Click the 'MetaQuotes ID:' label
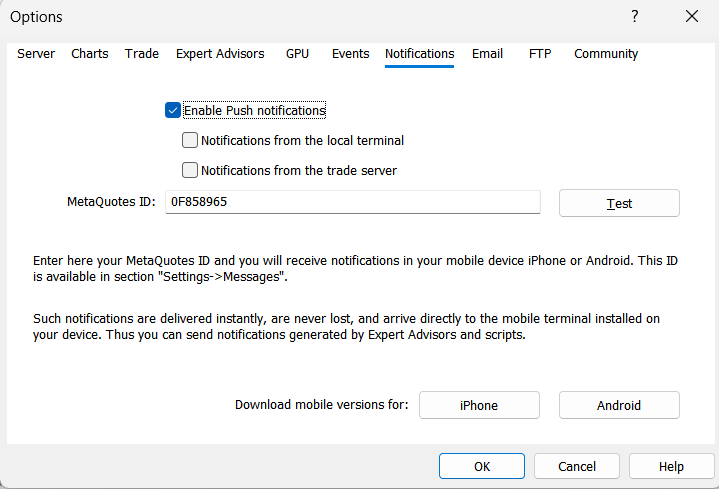The height and width of the screenshot is (489, 719). pos(111,202)
